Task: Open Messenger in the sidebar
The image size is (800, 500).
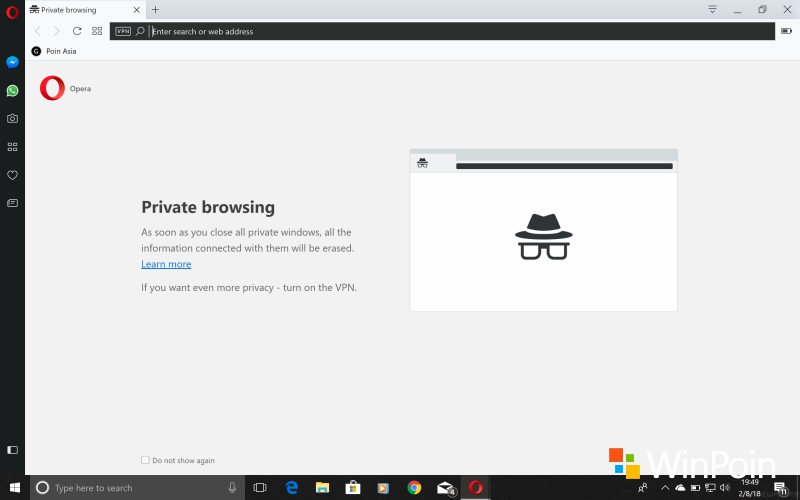Action: 12,62
